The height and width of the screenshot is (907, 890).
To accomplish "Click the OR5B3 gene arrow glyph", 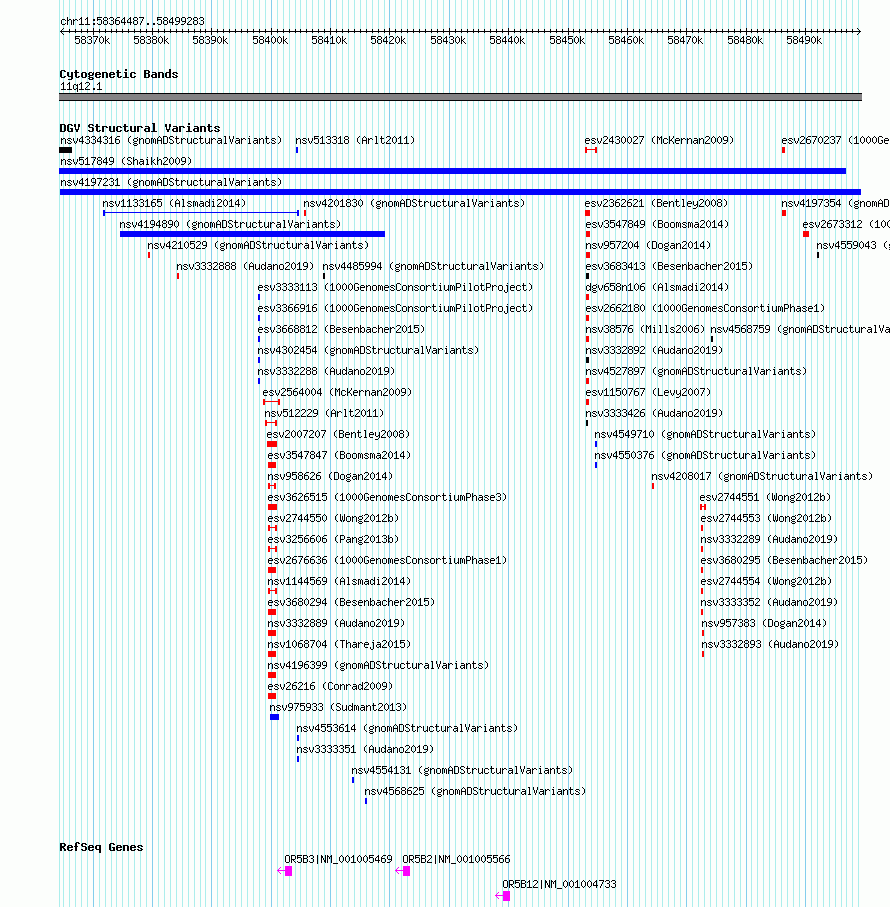I will pyautogui.click(x=285, y=871).
